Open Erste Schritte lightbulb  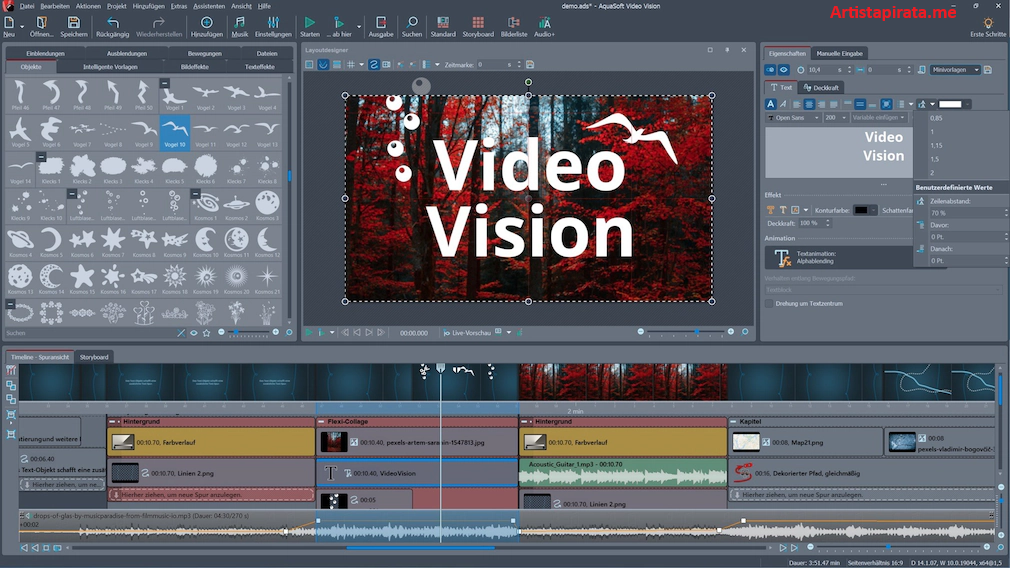(987, 26)
